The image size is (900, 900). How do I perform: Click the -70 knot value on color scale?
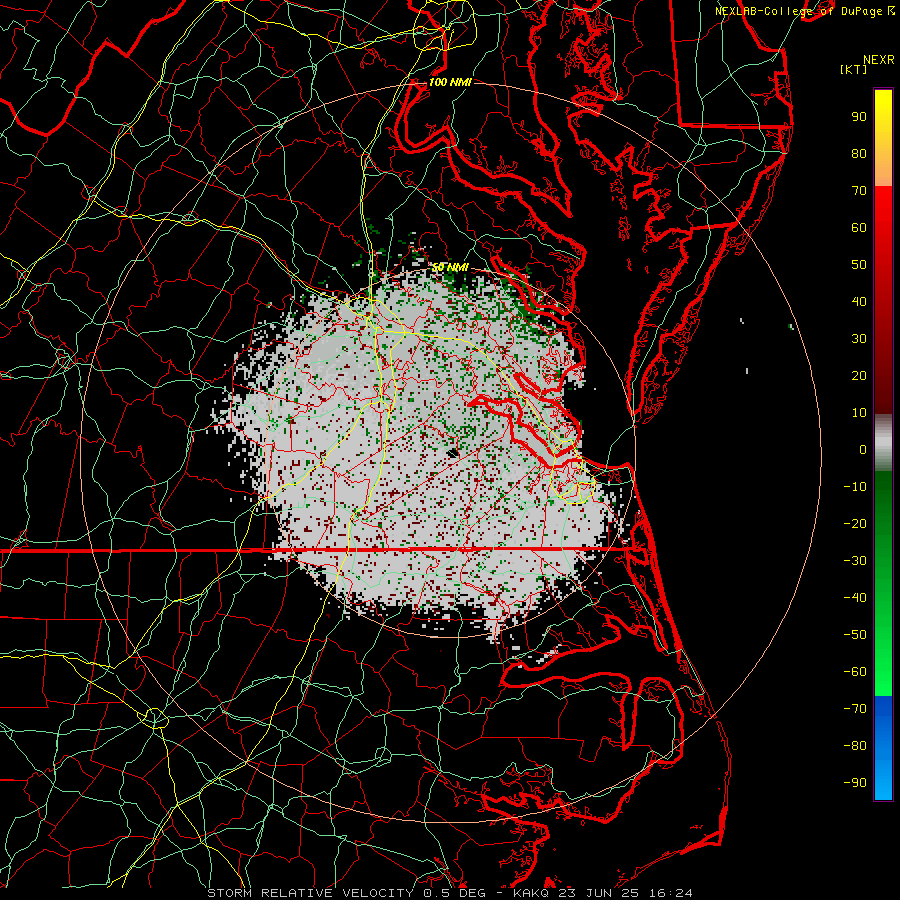(x=855, y=709)
